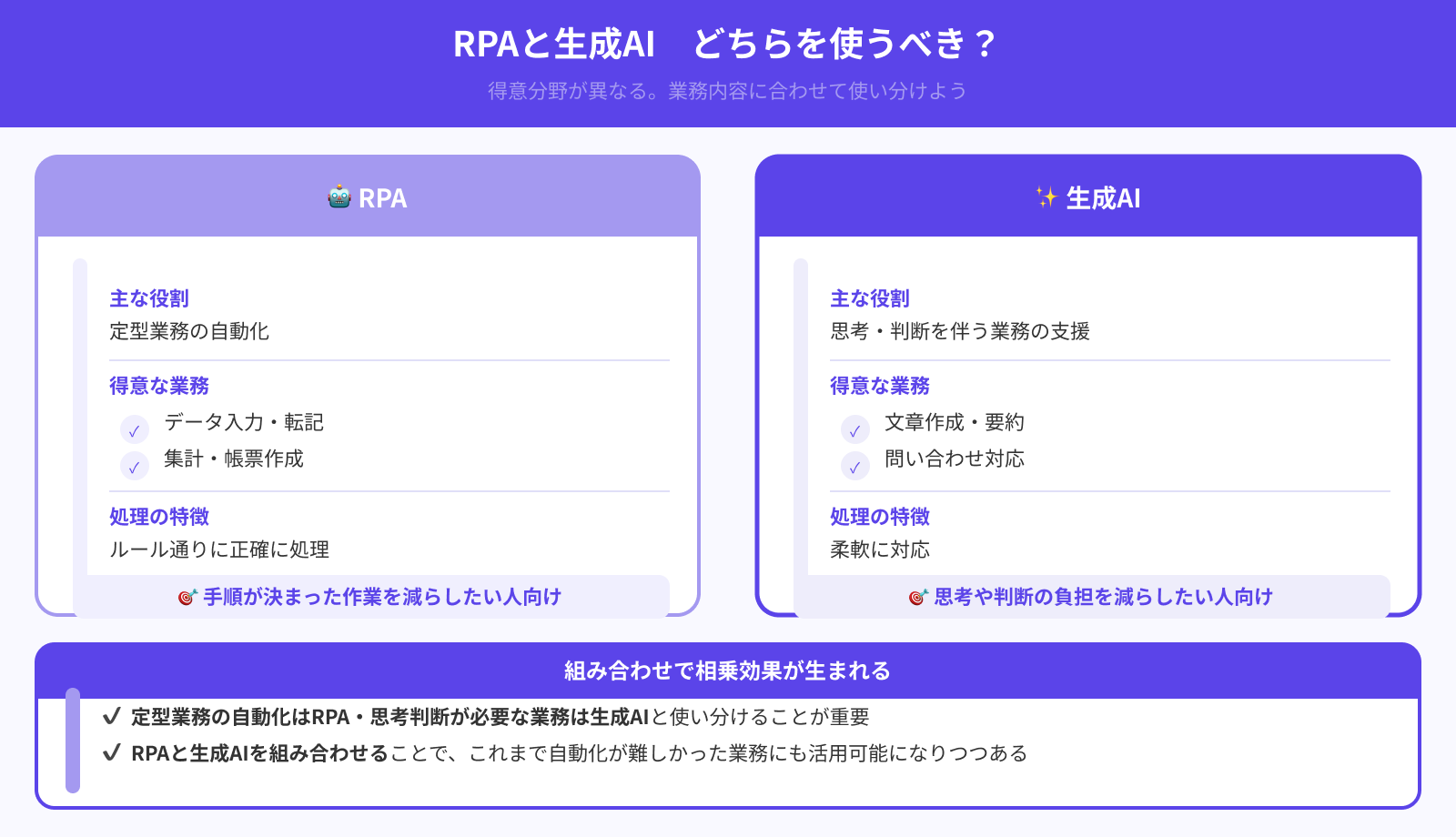Click the dart icon in the 生成AI footer
Screen dimensions: 1456x837
coord(919,598)
